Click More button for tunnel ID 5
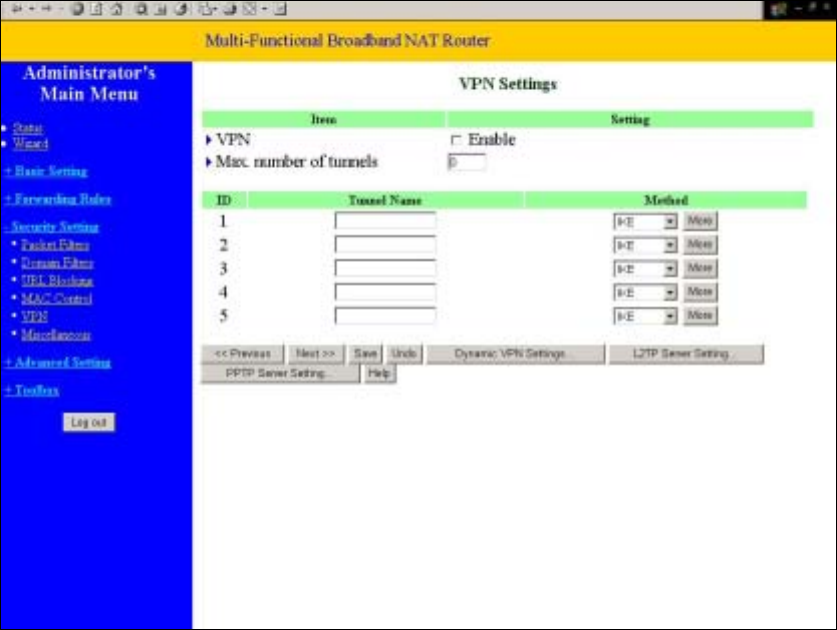Screen dimensions: 837x630 point(700,316)
